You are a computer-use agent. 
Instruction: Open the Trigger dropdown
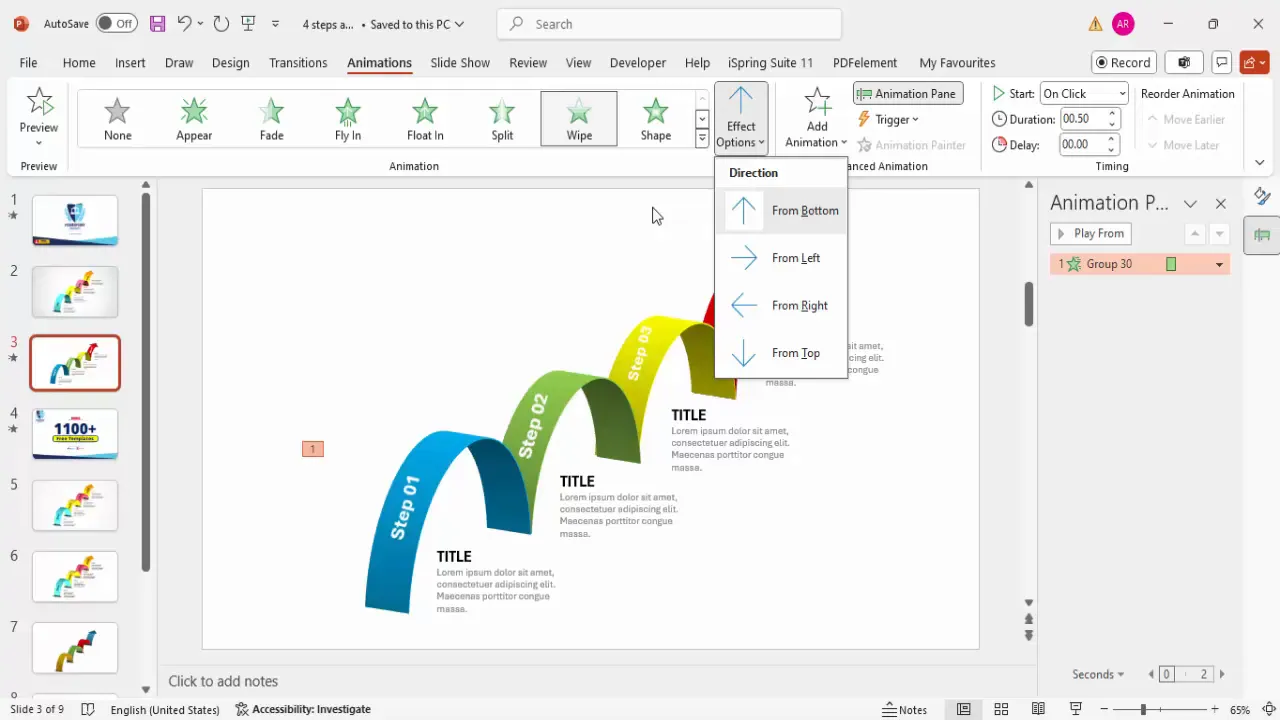pyautogui.click(x=888, y=119)
